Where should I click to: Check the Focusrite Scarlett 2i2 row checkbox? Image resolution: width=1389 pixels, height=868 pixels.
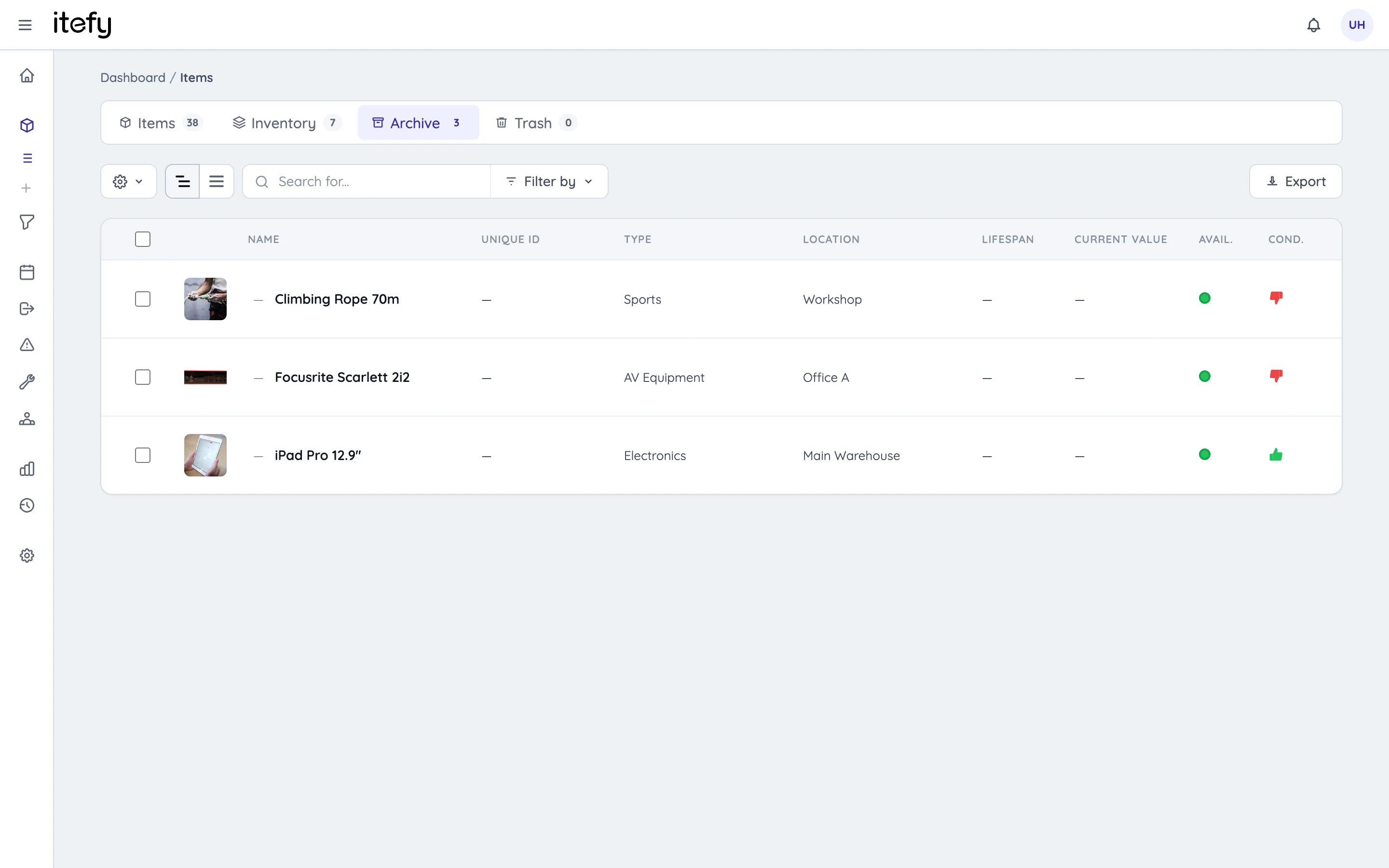click(x=143, y=377)
